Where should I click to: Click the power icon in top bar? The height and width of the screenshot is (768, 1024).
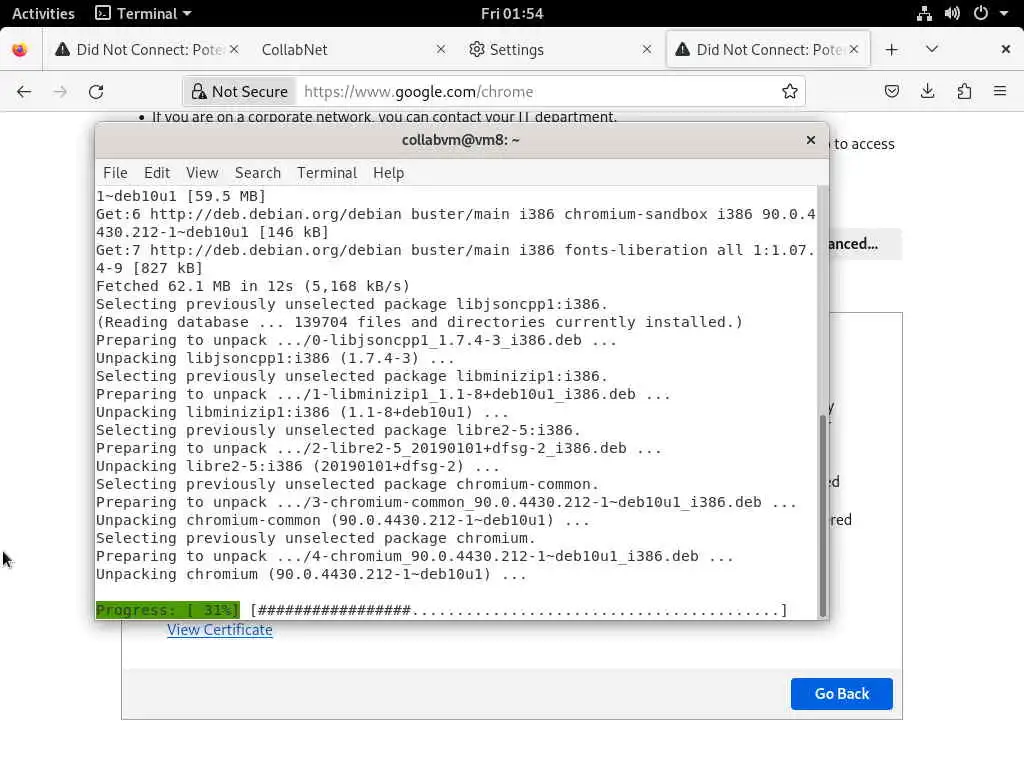click(980, 14)
